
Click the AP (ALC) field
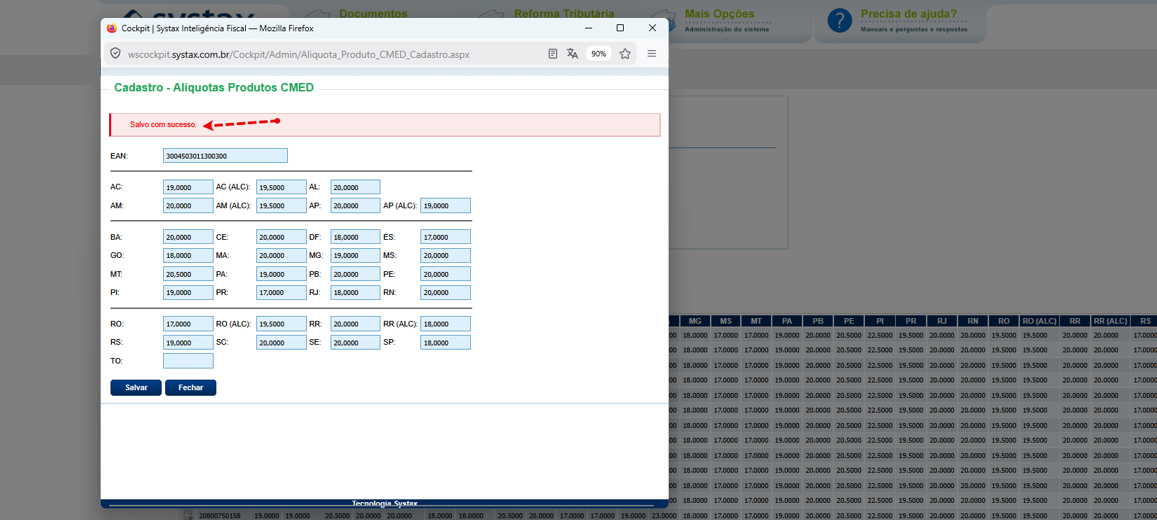tap(446, 206)
